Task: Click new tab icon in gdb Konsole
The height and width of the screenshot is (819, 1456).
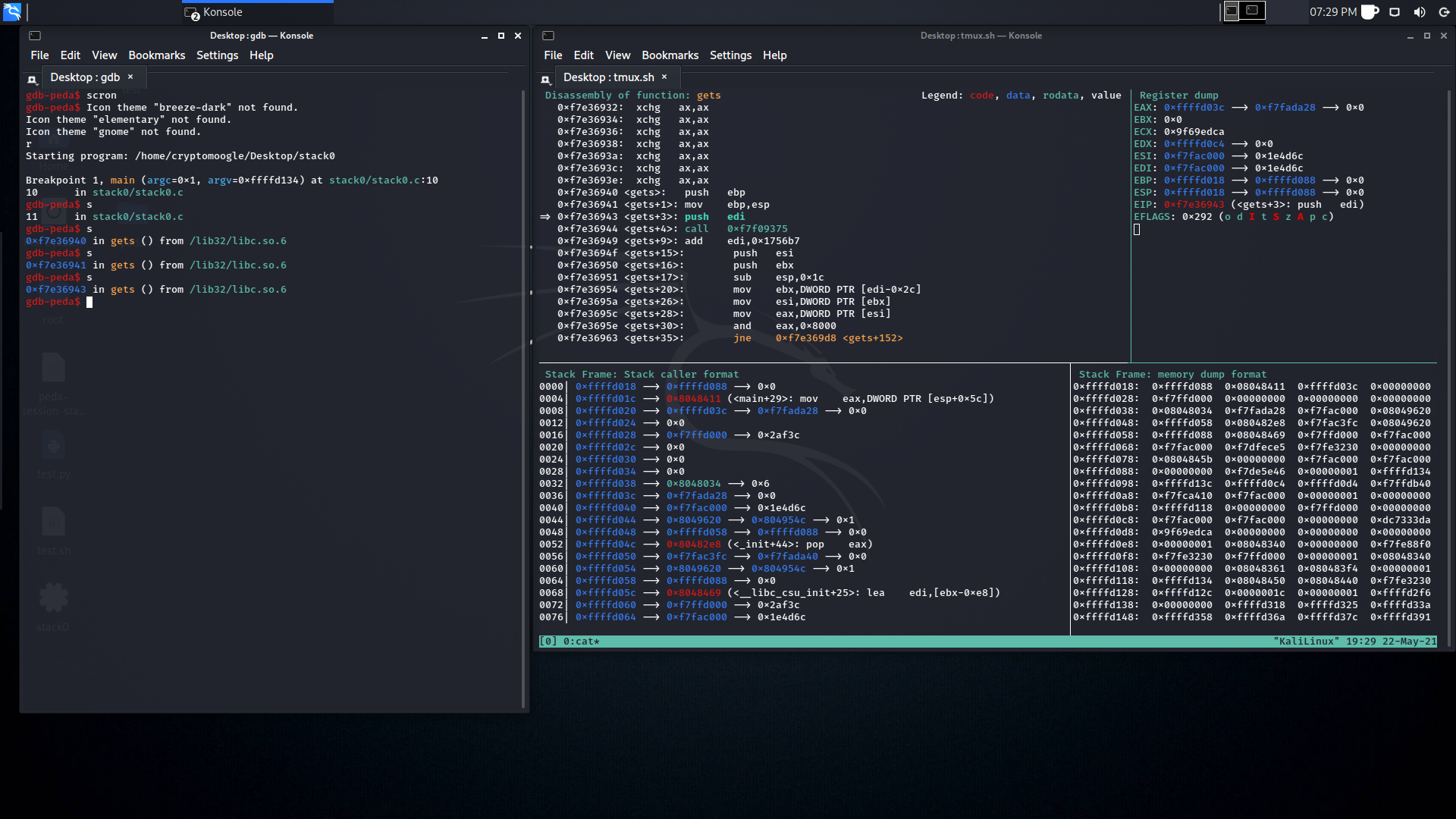Action: click(x=32, y=79)
